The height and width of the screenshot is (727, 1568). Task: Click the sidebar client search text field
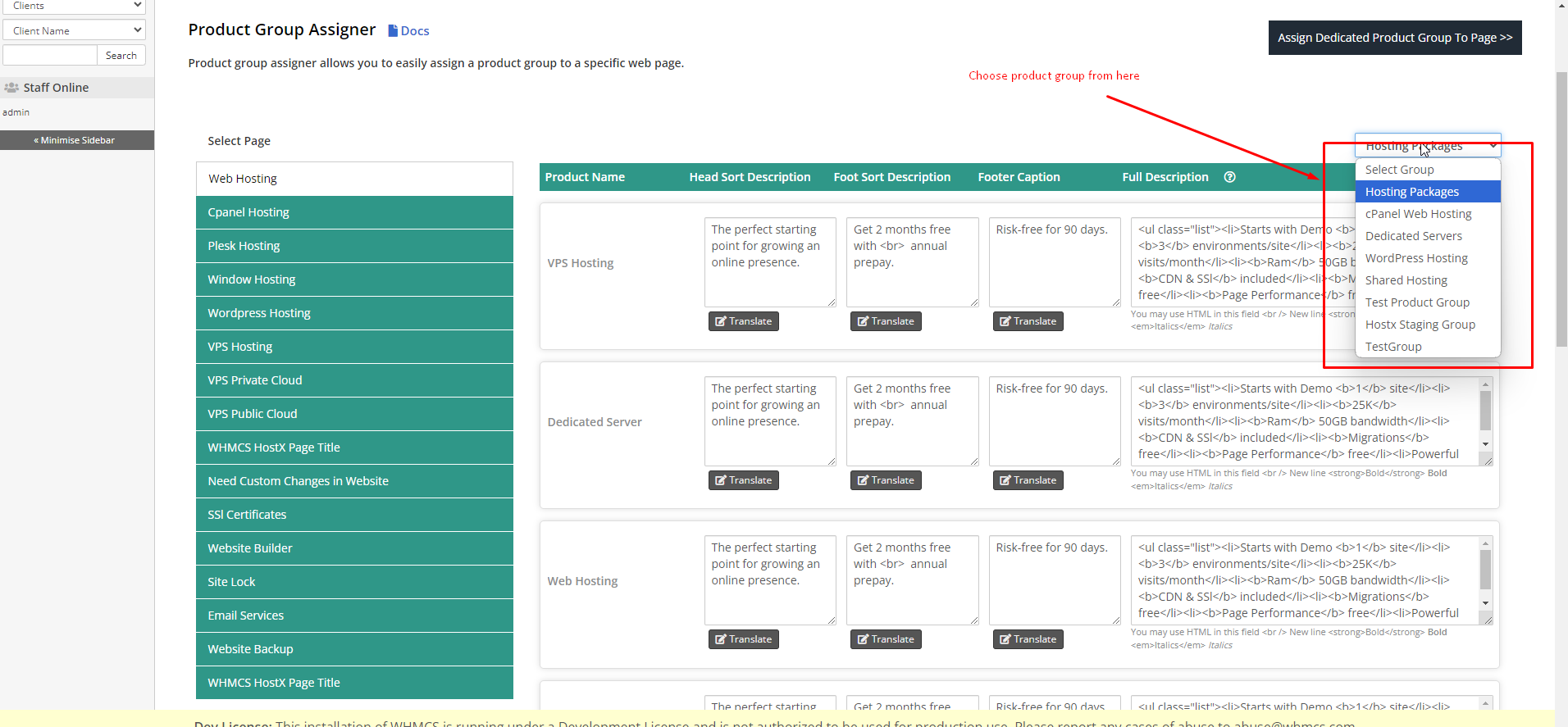[x=50, y=56]
